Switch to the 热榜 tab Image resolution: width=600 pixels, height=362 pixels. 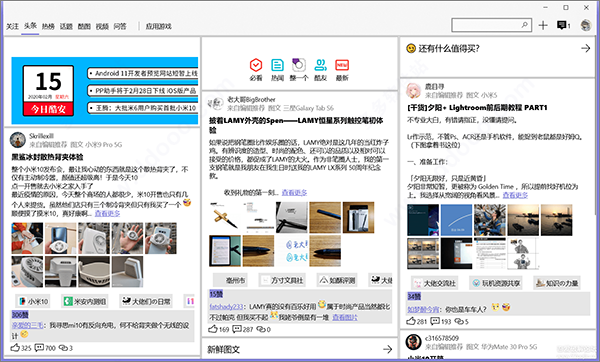click(x=48, y=26)
